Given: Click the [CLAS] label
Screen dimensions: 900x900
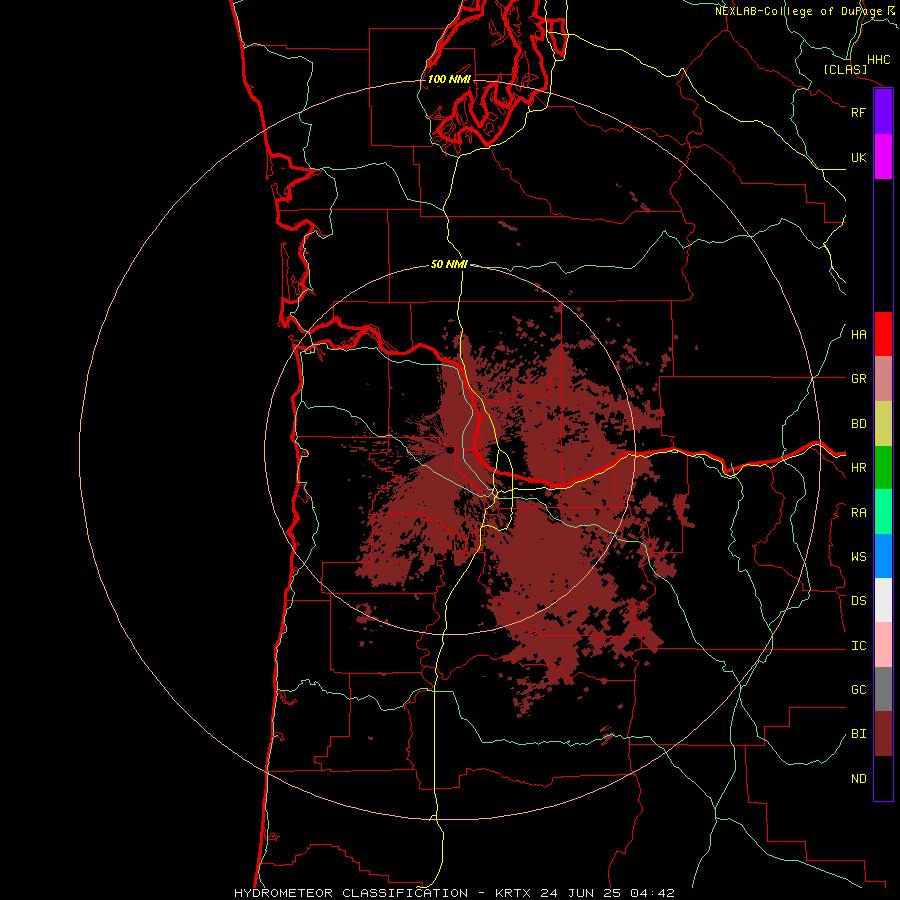Looking at the screenshot, I should tap(845, 69).
